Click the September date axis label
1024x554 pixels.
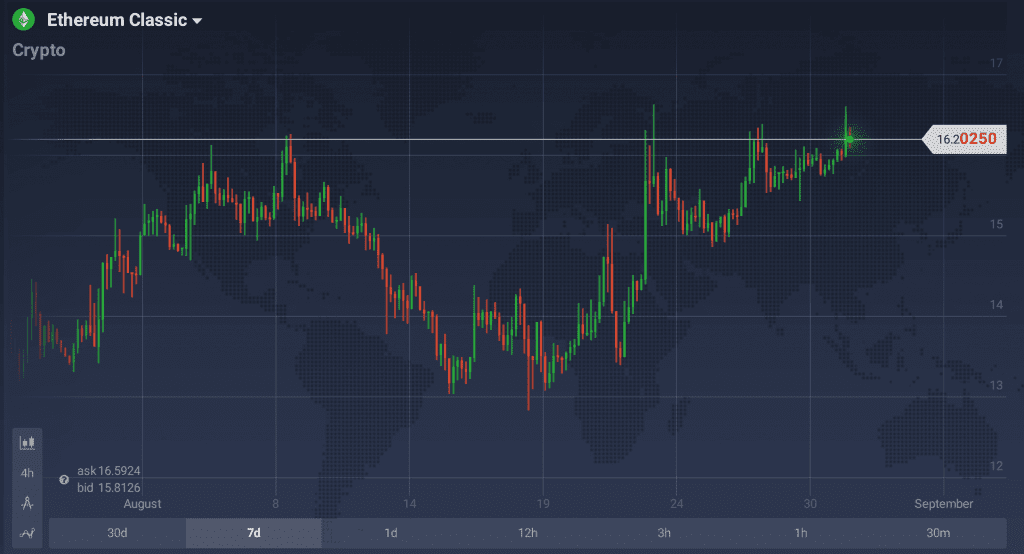(x=944, y=504)
